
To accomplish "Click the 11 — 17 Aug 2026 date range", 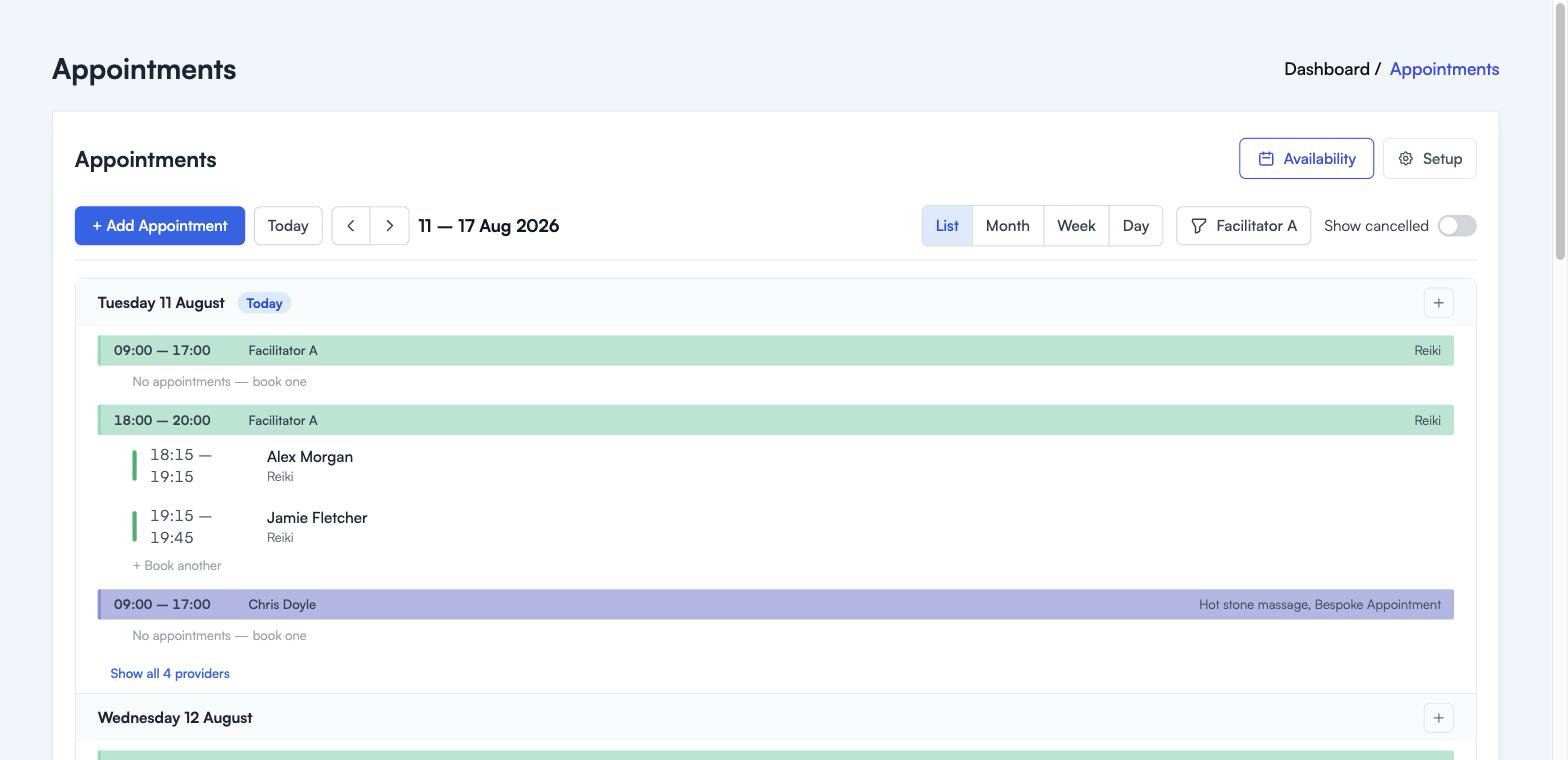I will point(489,226).
